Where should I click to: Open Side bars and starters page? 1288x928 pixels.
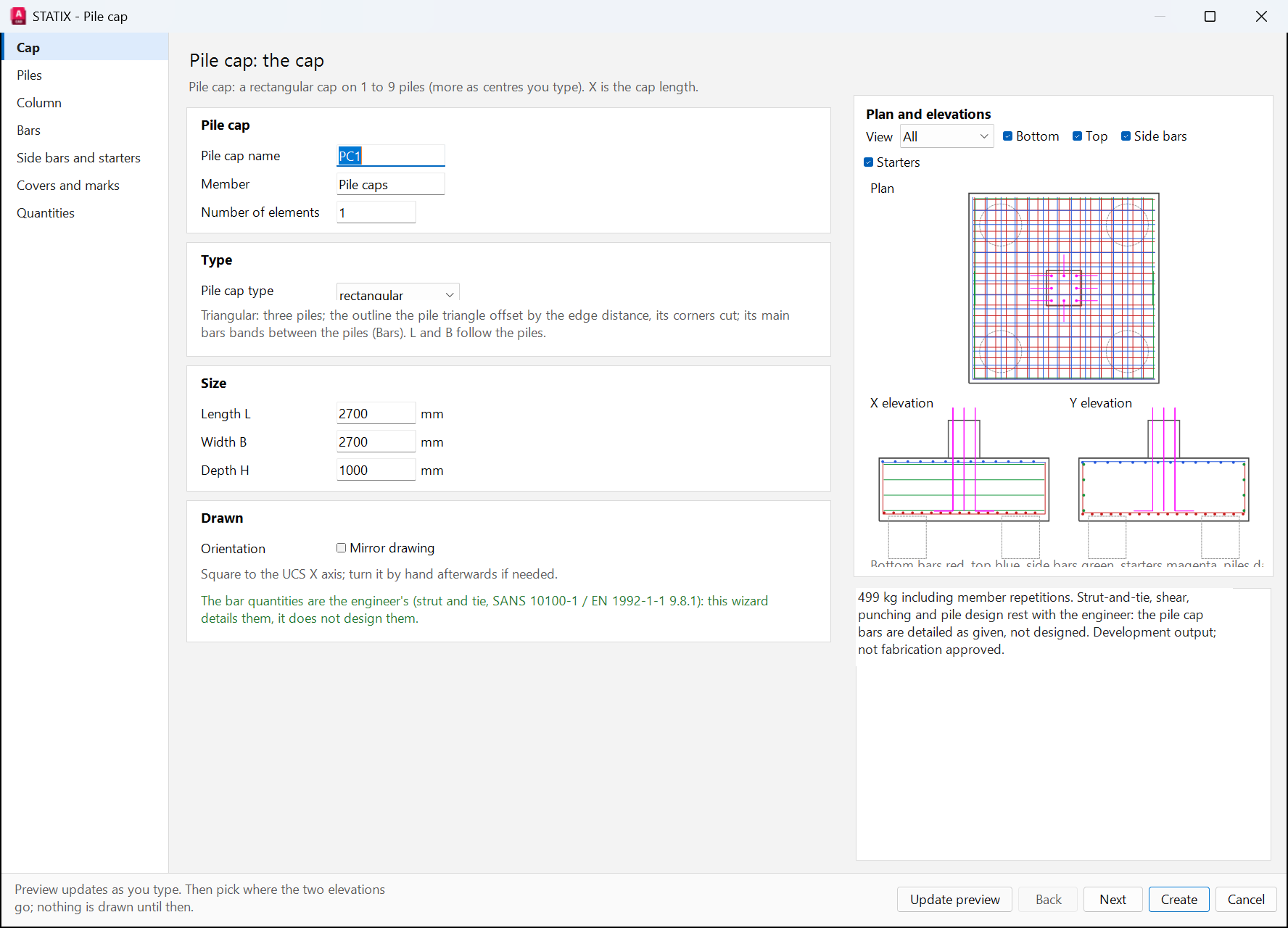click(85, 157)
